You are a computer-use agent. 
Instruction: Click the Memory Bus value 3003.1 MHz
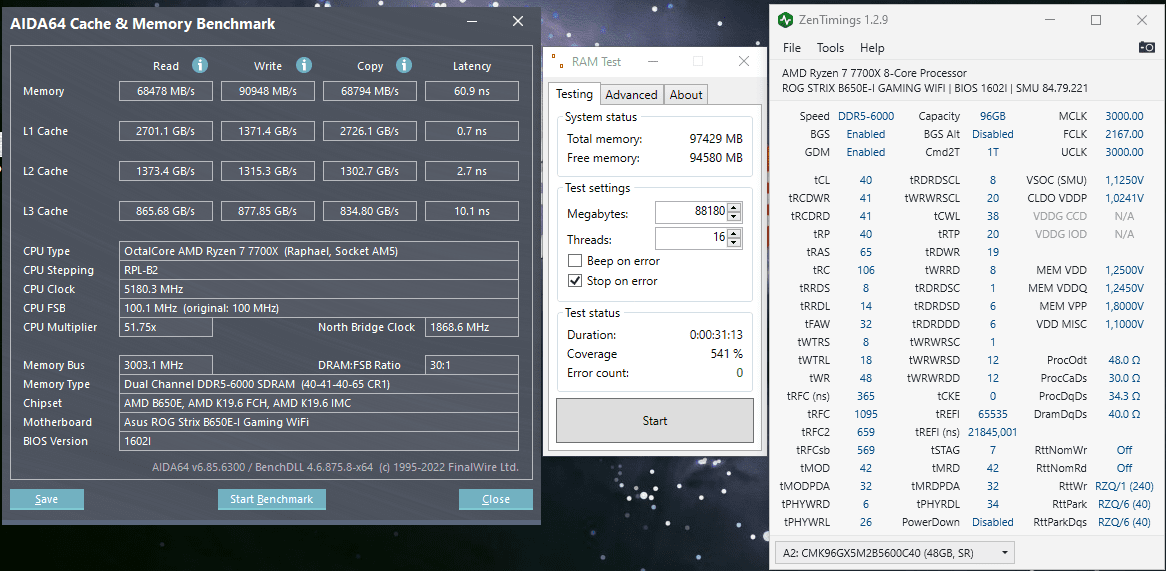166,365
